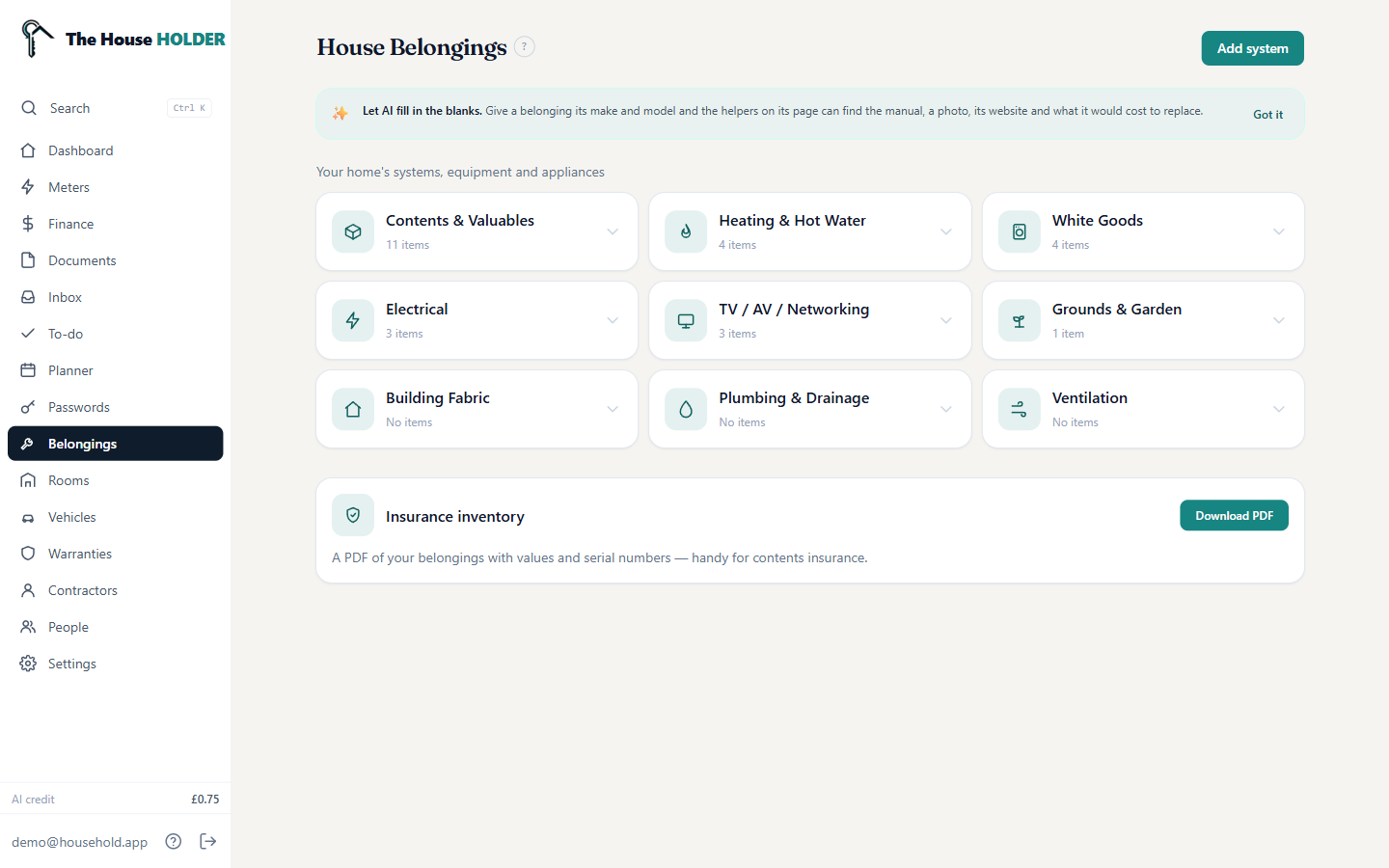The image size is (1389, 868).
Task: Click the Passwords key icon
Action: pos(28,407)
